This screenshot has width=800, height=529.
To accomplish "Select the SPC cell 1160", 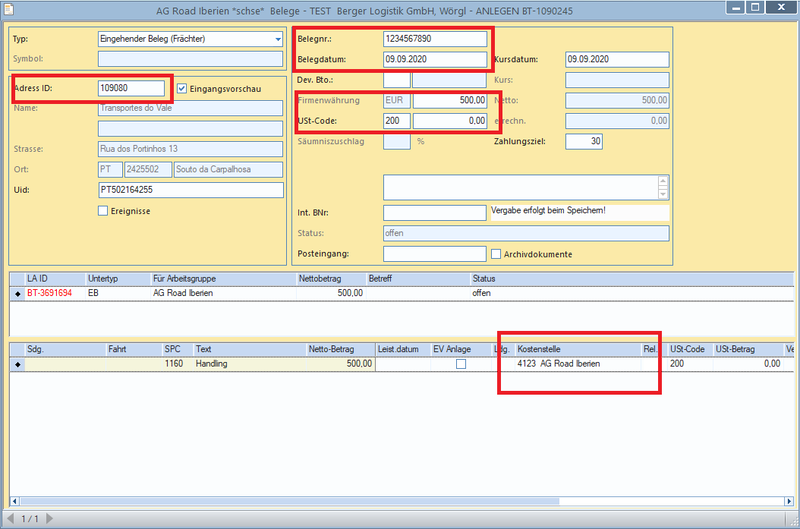I will point(178,364).
